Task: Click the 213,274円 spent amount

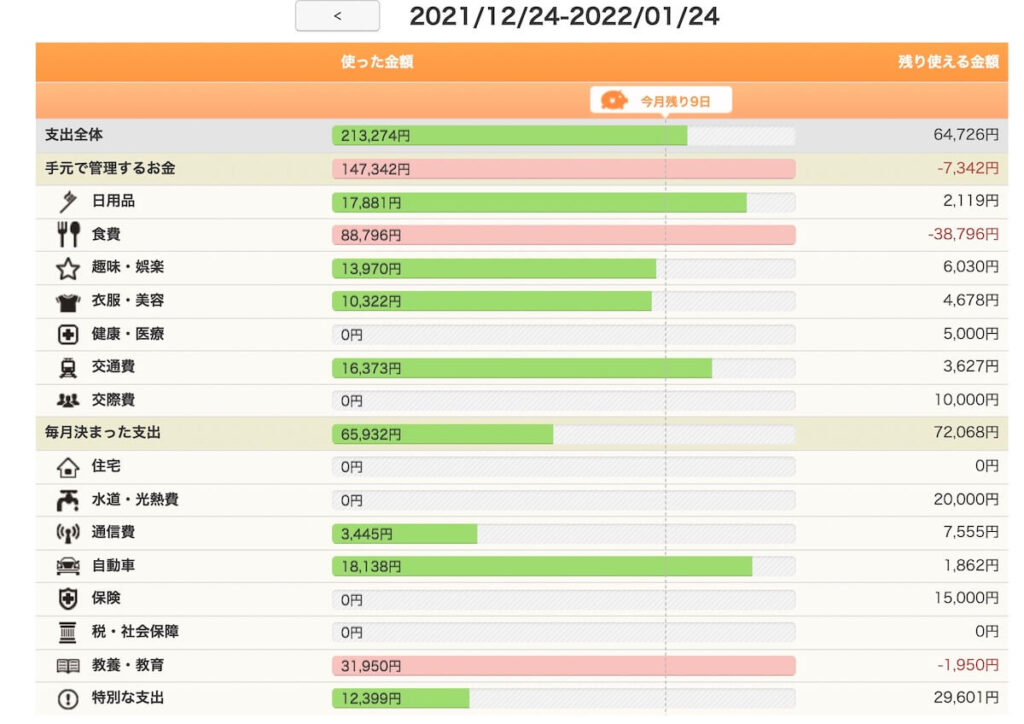Action: click(376, 136)
